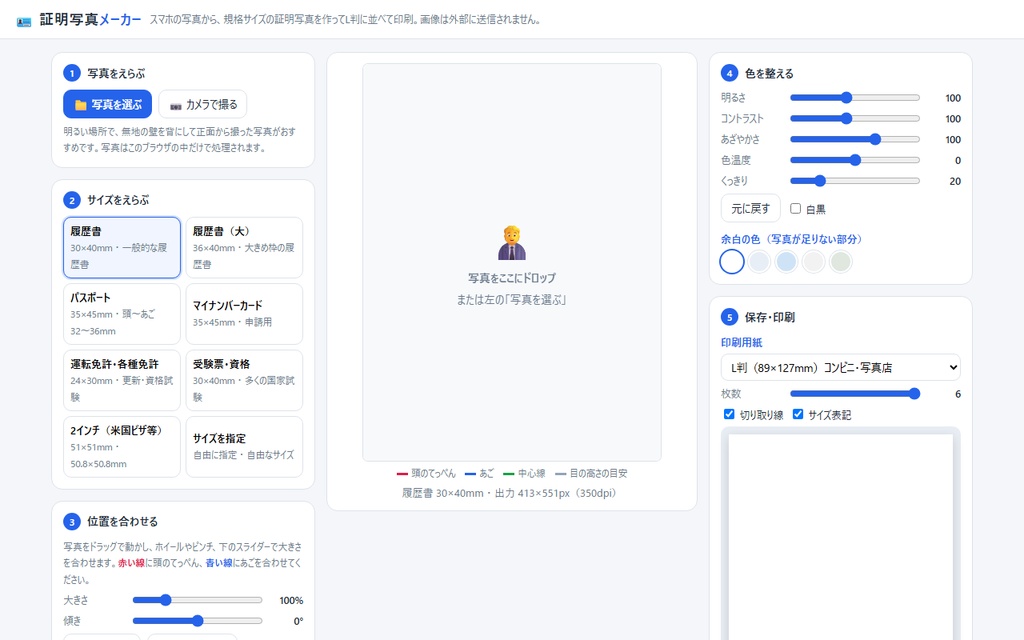This screenshot has height=640, width=1024.
Task: Select the light gray fourth margin swatch
Action: coord(814,262)
